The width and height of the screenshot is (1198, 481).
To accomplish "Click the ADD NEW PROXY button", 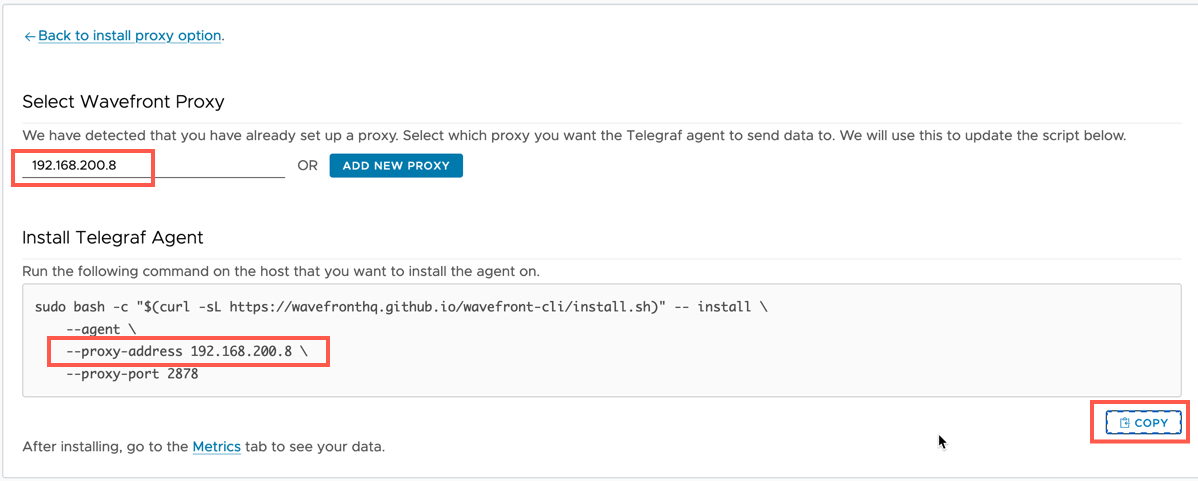I will [396, 166].
